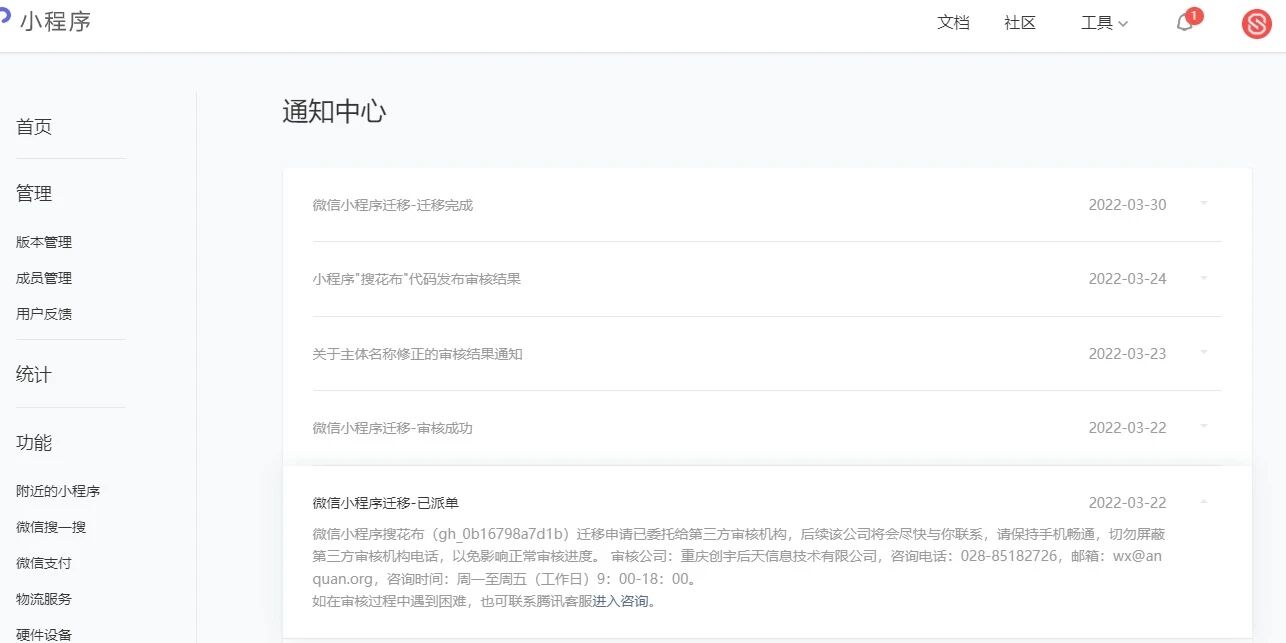Collapse the 已派单 notification arrow
The height and width of the screenshot is (643, 1286).
[x=1204, y=502]
